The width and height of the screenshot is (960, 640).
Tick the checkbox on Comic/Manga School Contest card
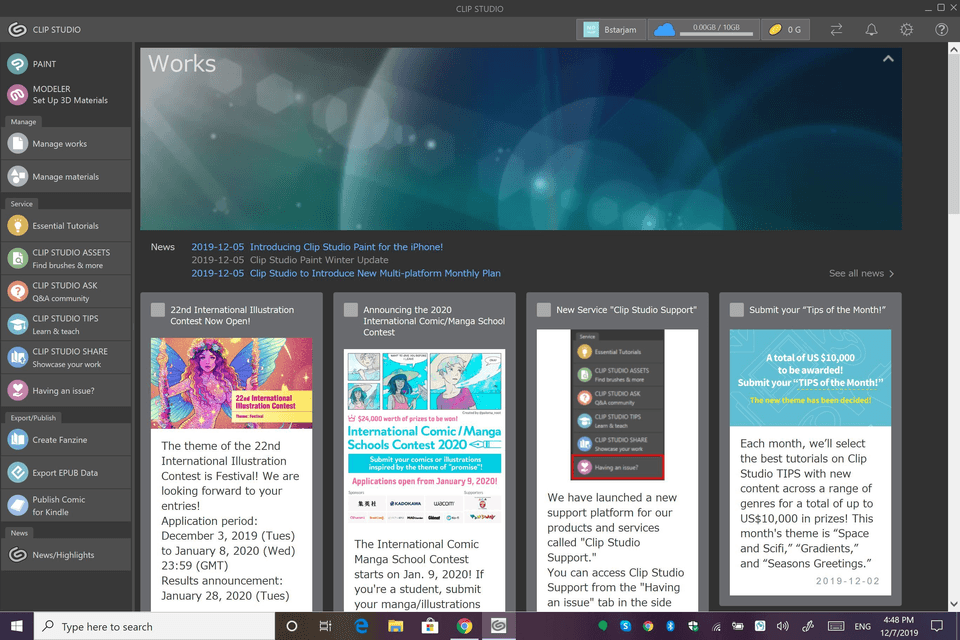351,310
